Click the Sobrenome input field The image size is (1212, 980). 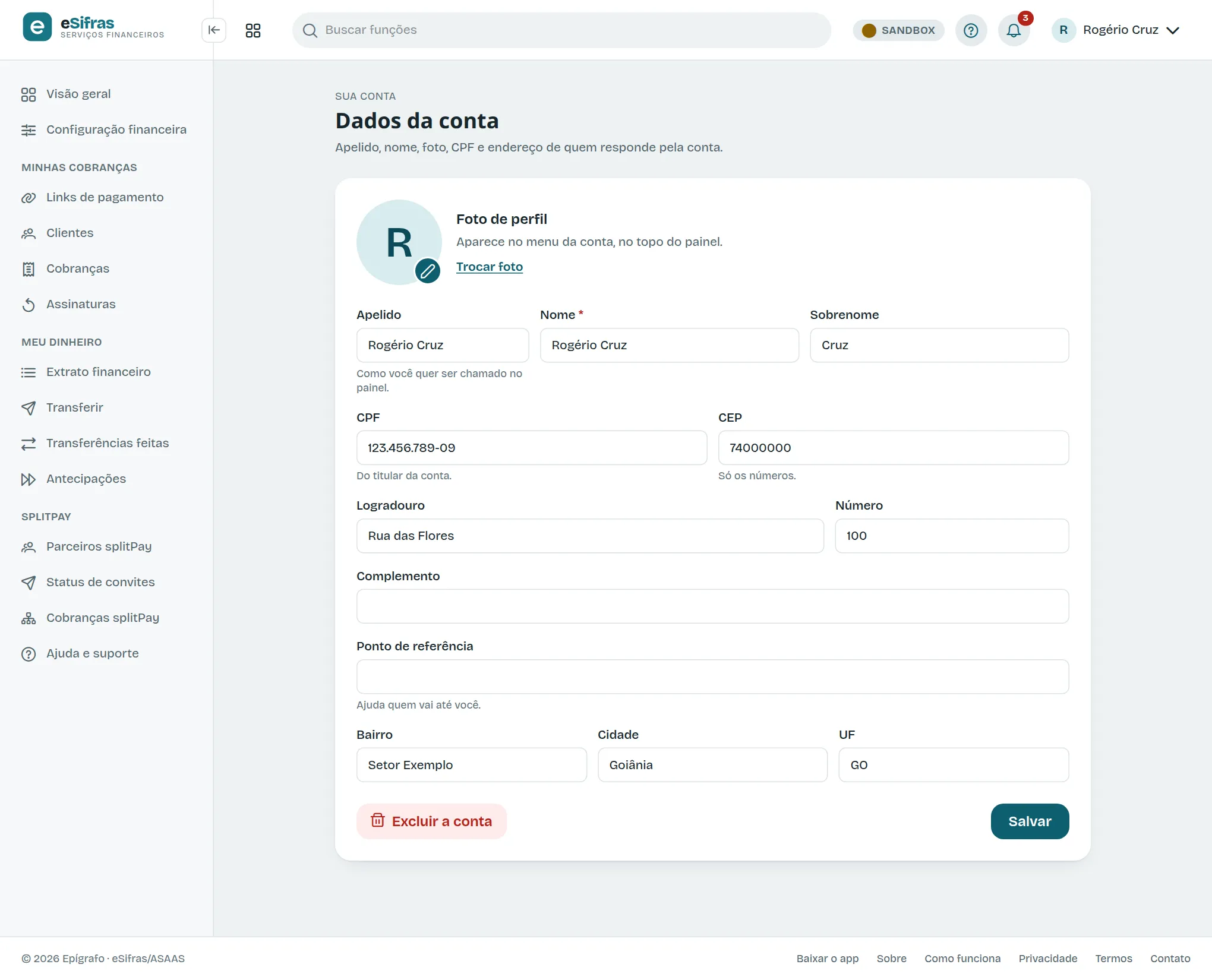[939, 345]
